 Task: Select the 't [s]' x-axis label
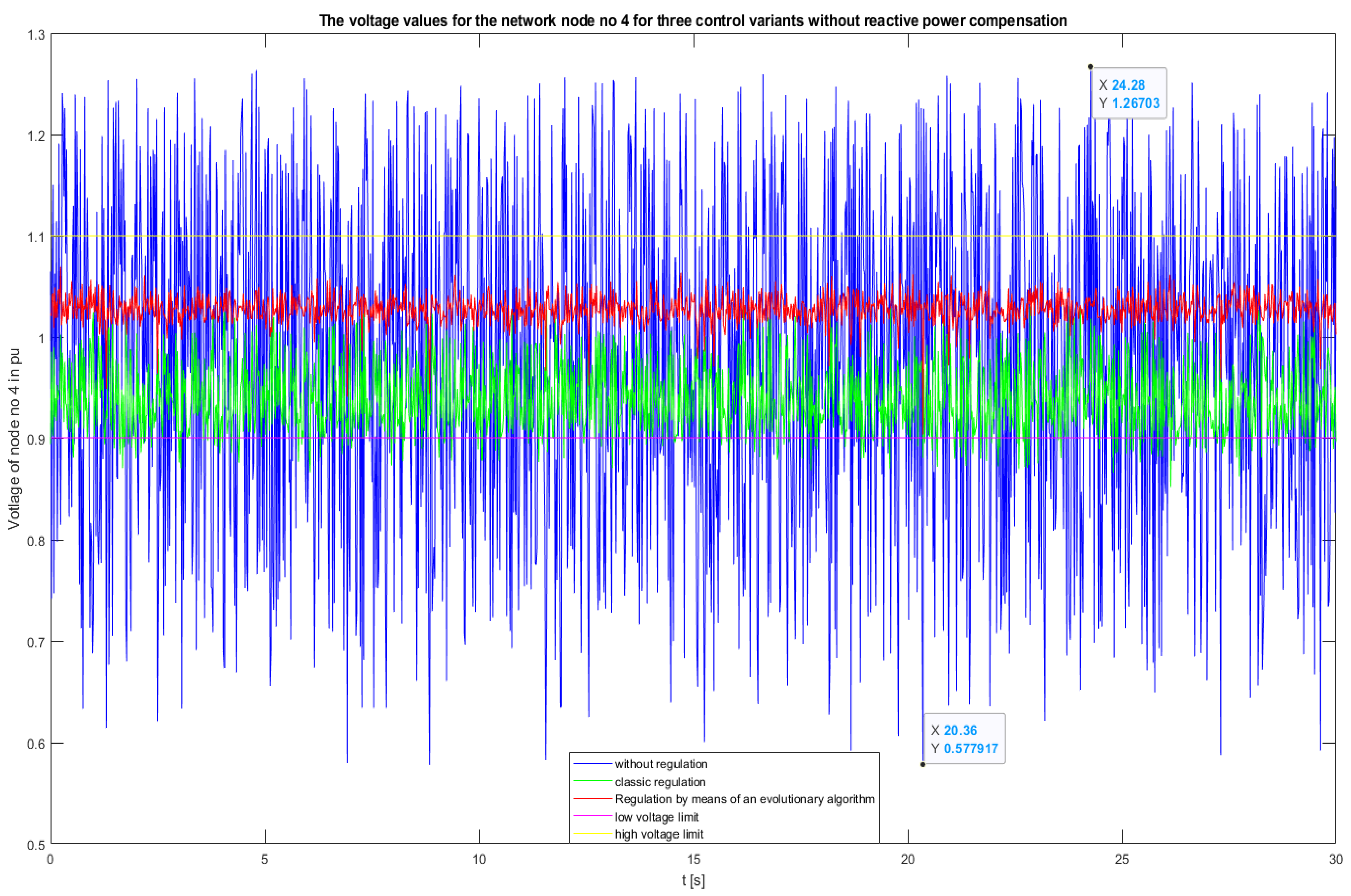[693, 881]
